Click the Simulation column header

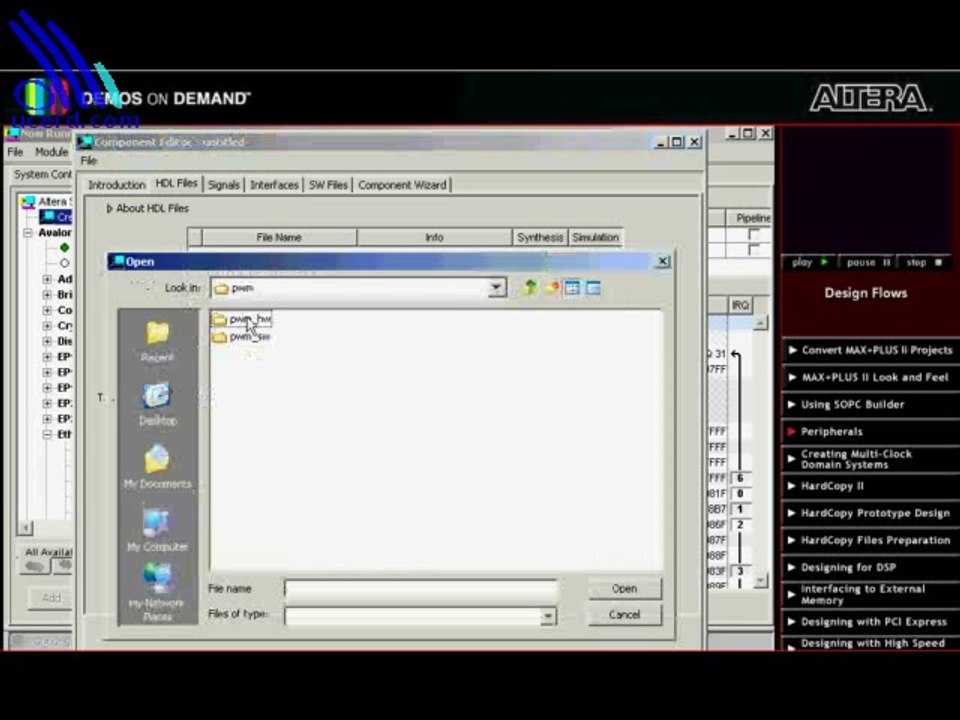point(596,237)
